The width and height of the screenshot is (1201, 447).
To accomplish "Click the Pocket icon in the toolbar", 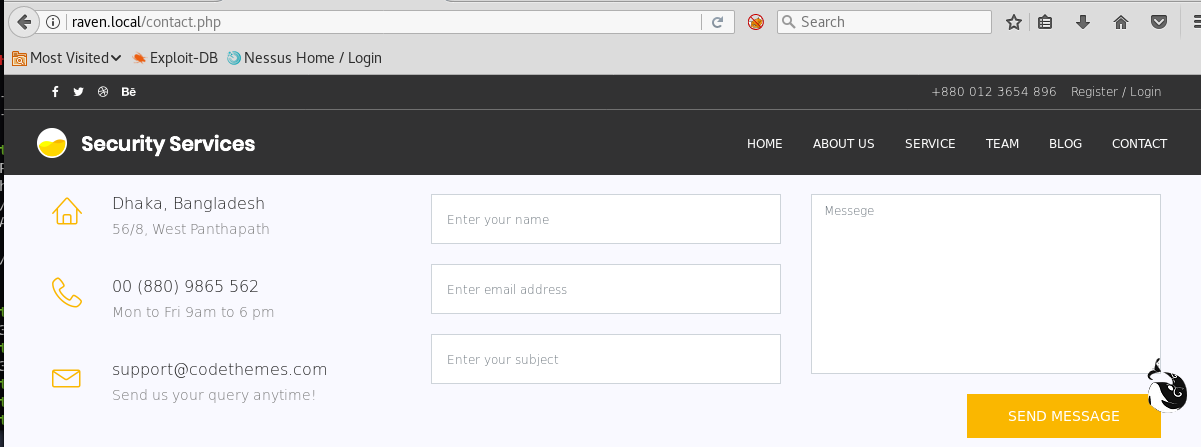I will click(x=1159, y=22).
